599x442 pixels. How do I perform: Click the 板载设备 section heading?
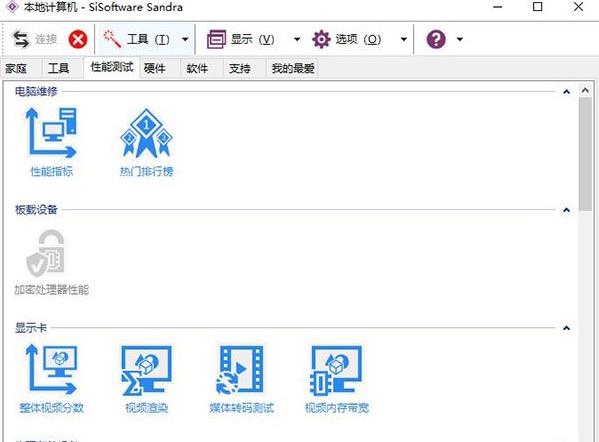tap(36, 210)
